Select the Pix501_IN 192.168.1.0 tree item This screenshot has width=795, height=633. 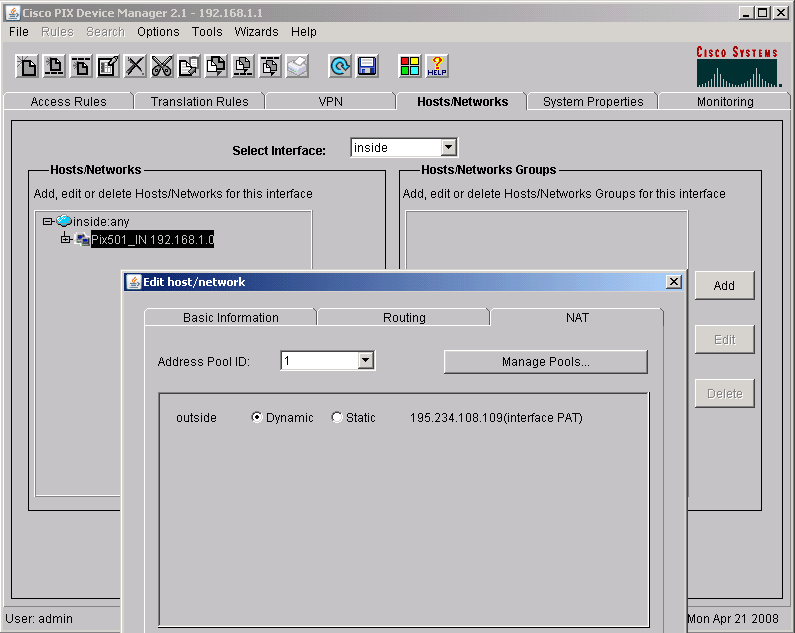point(152,239)
